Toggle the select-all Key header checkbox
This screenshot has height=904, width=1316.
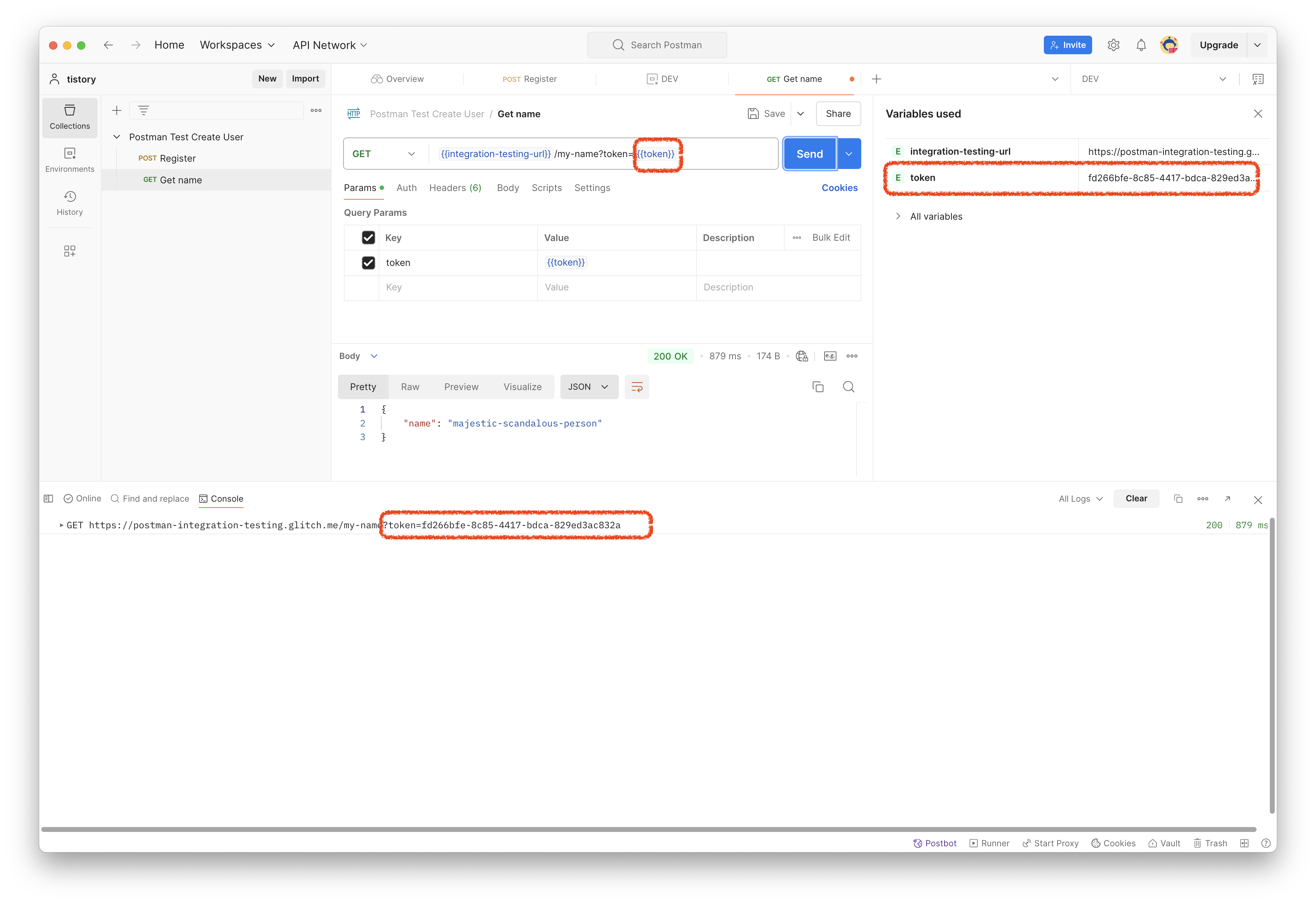[x=368, y=238]
